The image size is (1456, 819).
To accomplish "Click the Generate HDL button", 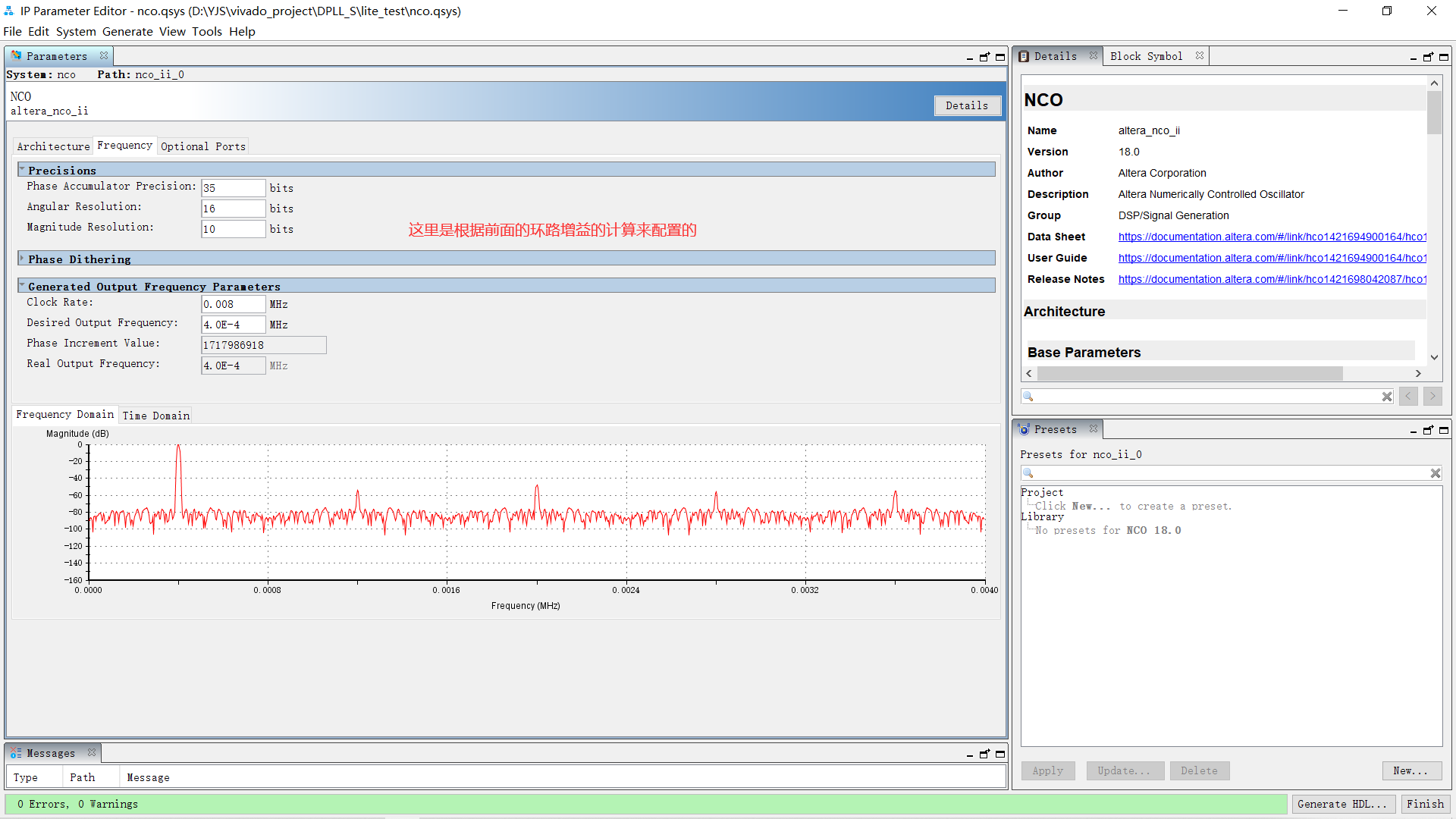I will click(x=1343, y=804).
